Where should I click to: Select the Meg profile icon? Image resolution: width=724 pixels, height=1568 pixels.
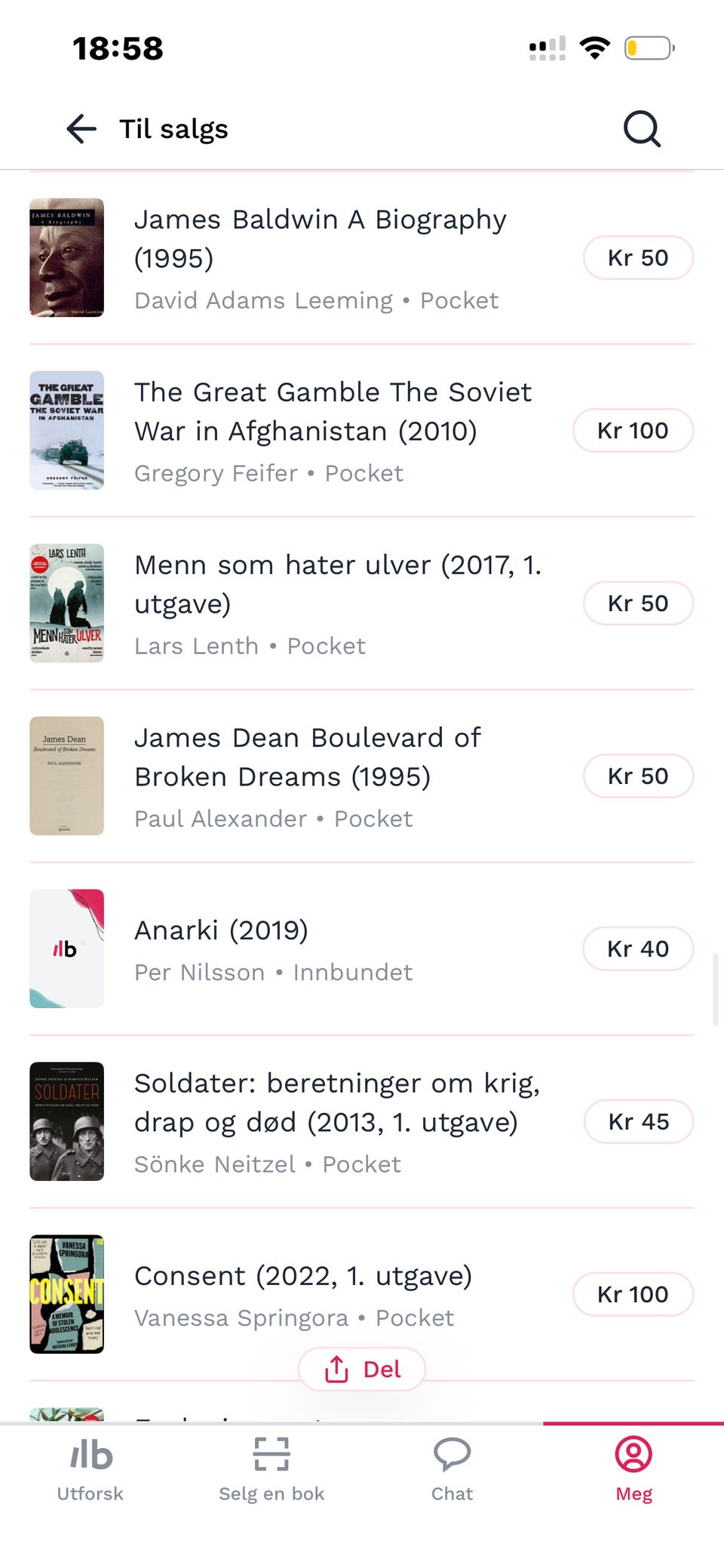tap(633, 1454)
